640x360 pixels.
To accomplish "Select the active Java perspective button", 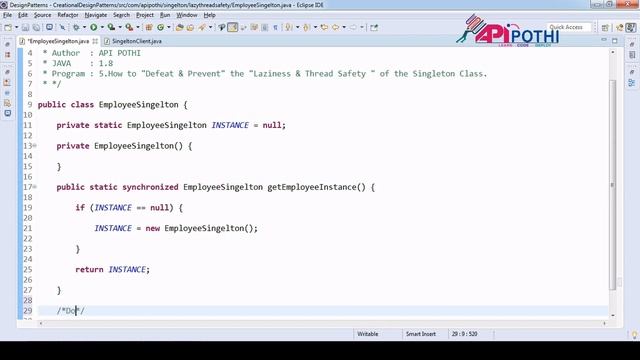I will coord(631,27).
